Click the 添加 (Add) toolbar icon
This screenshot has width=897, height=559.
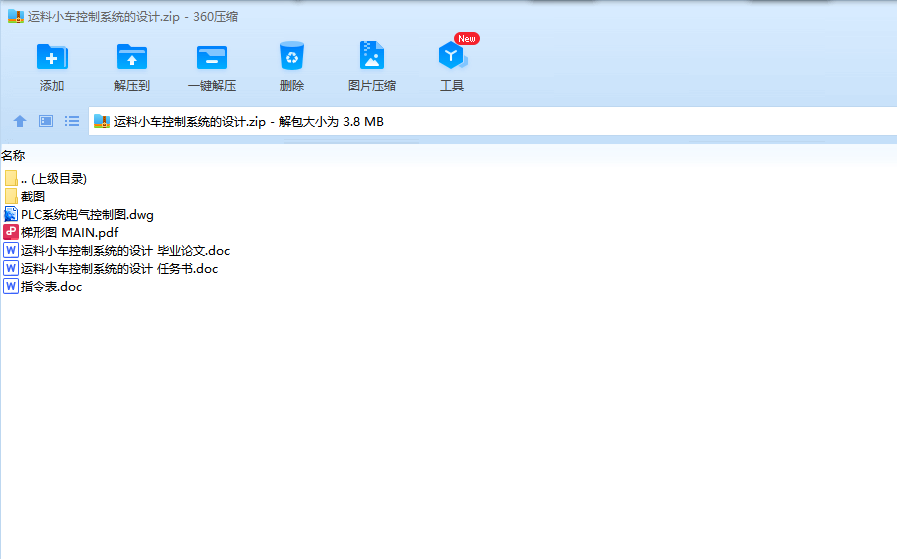[52, 57]
